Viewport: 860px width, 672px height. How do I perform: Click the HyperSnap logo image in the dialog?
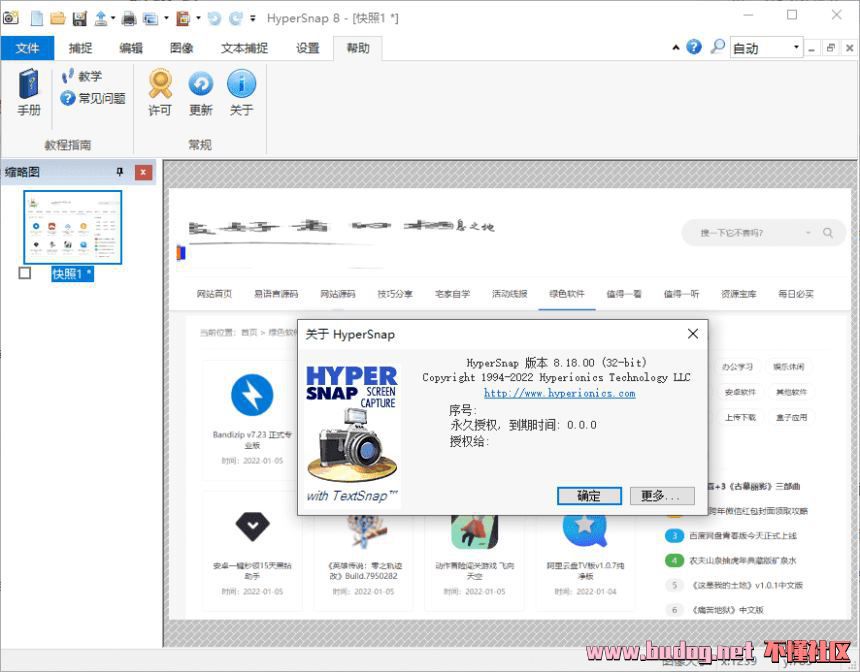point(352,434)
